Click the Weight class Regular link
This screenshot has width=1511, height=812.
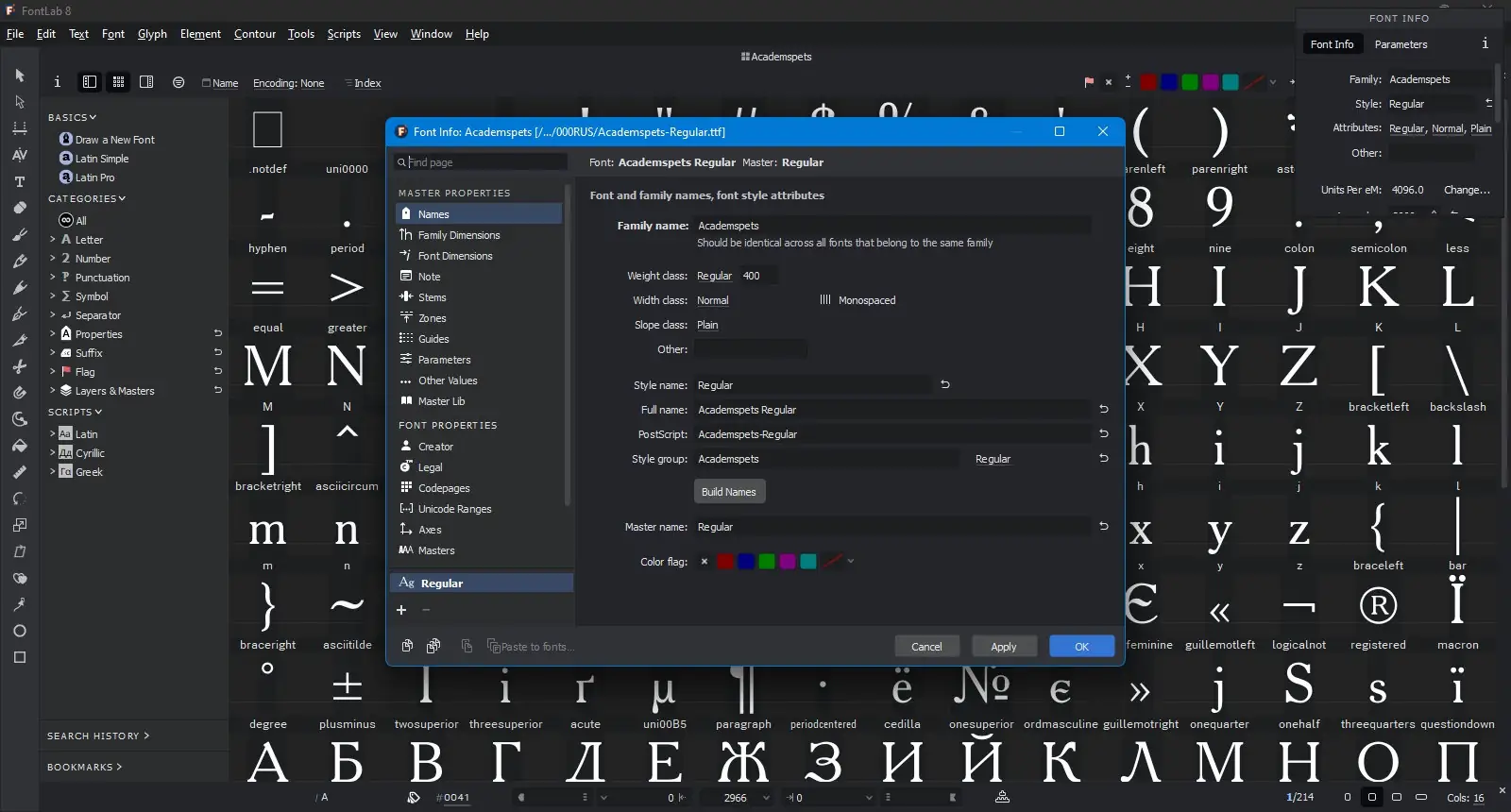click(714, 276)
